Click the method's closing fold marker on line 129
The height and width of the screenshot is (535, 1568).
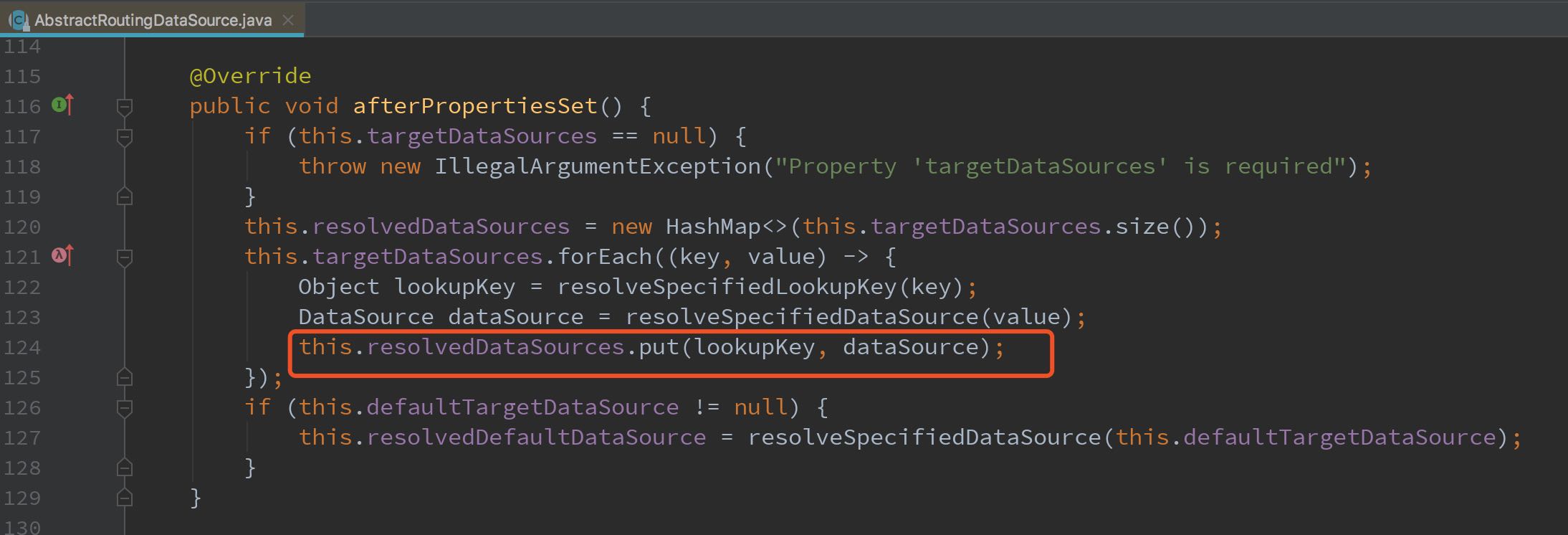pos(125,498)
